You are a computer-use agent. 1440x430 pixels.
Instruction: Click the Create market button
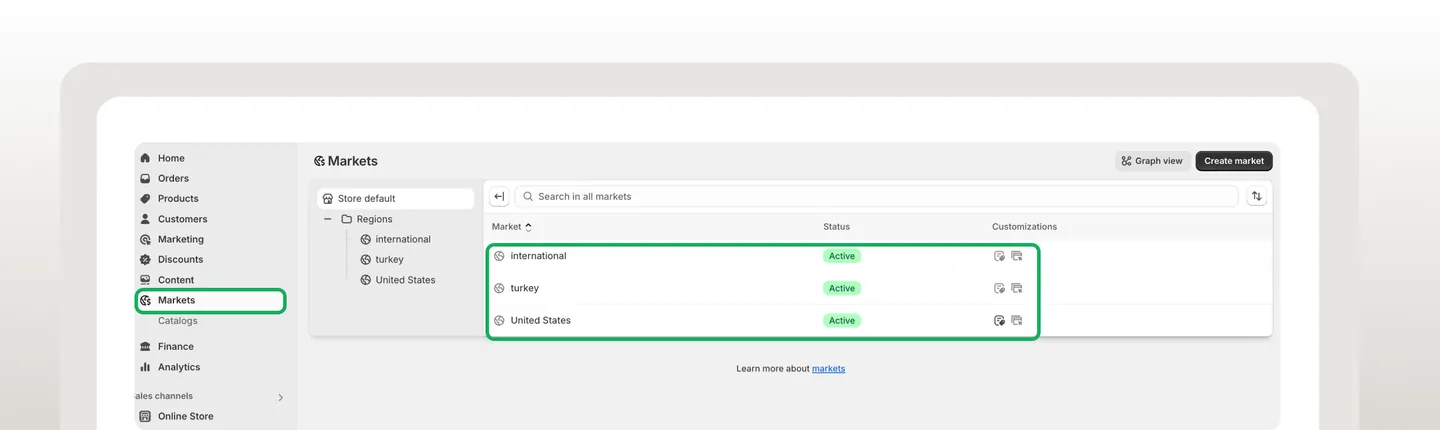pos(1234,161)
